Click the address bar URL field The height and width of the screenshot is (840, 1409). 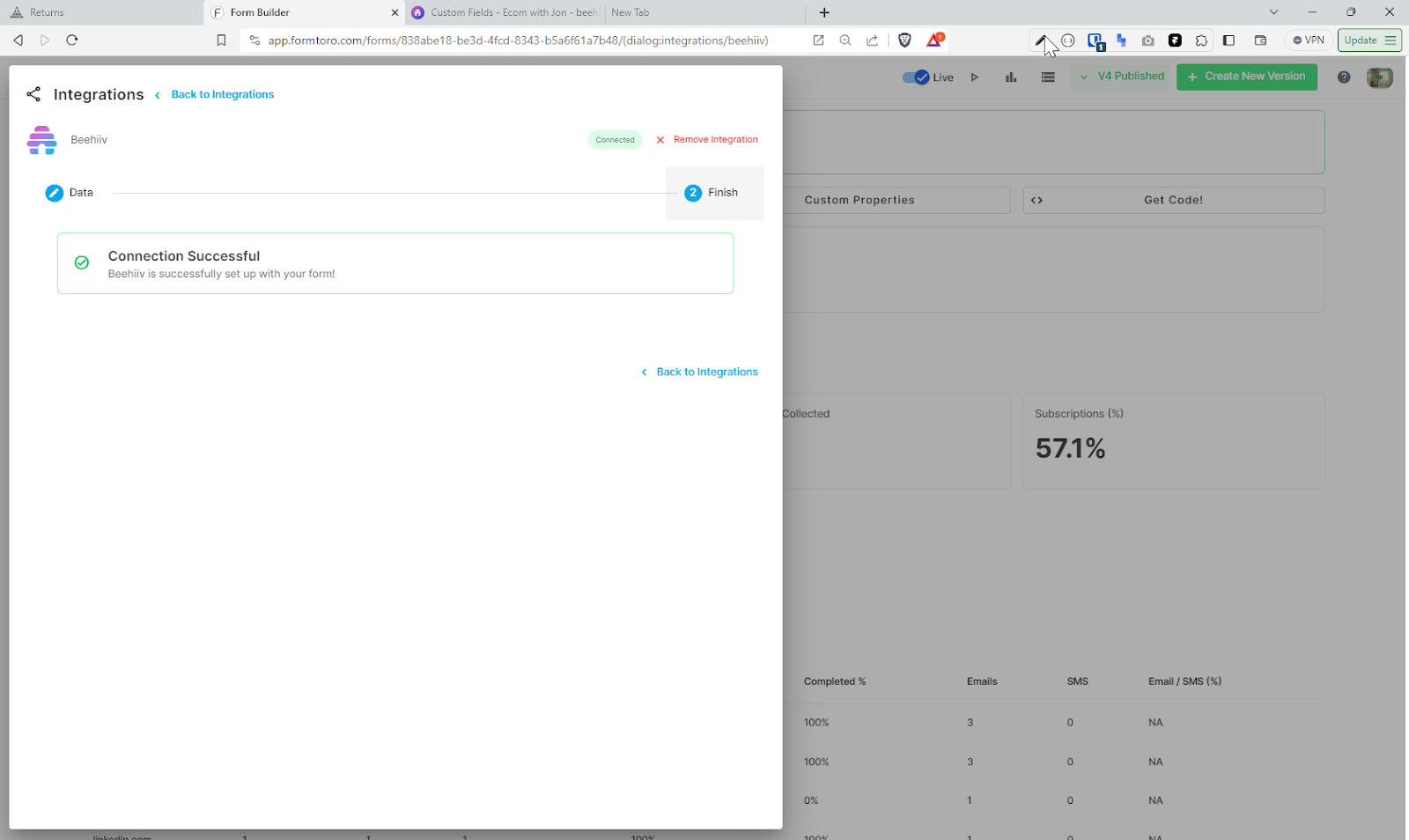(518, 41)
